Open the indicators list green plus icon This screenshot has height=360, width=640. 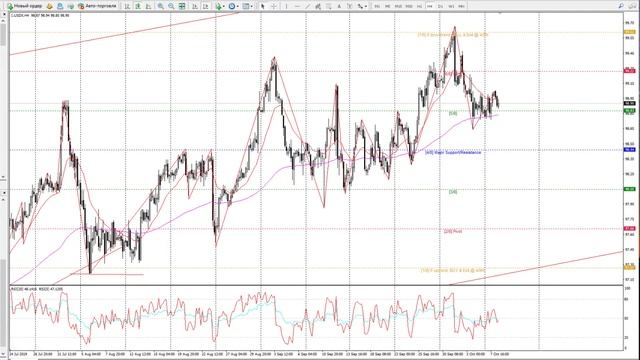pyautogui.click(x=218, y=6)
